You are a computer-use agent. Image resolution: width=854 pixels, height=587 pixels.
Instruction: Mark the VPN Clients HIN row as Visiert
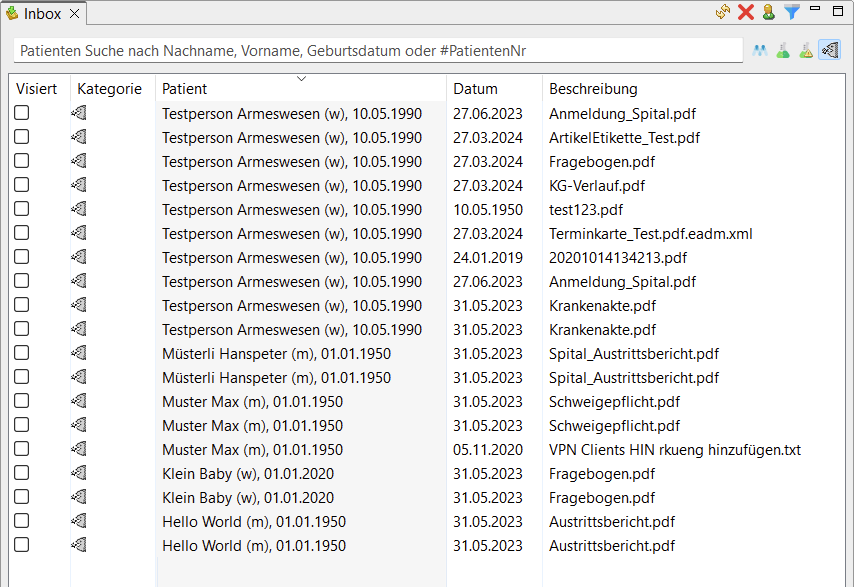point(21,449)
